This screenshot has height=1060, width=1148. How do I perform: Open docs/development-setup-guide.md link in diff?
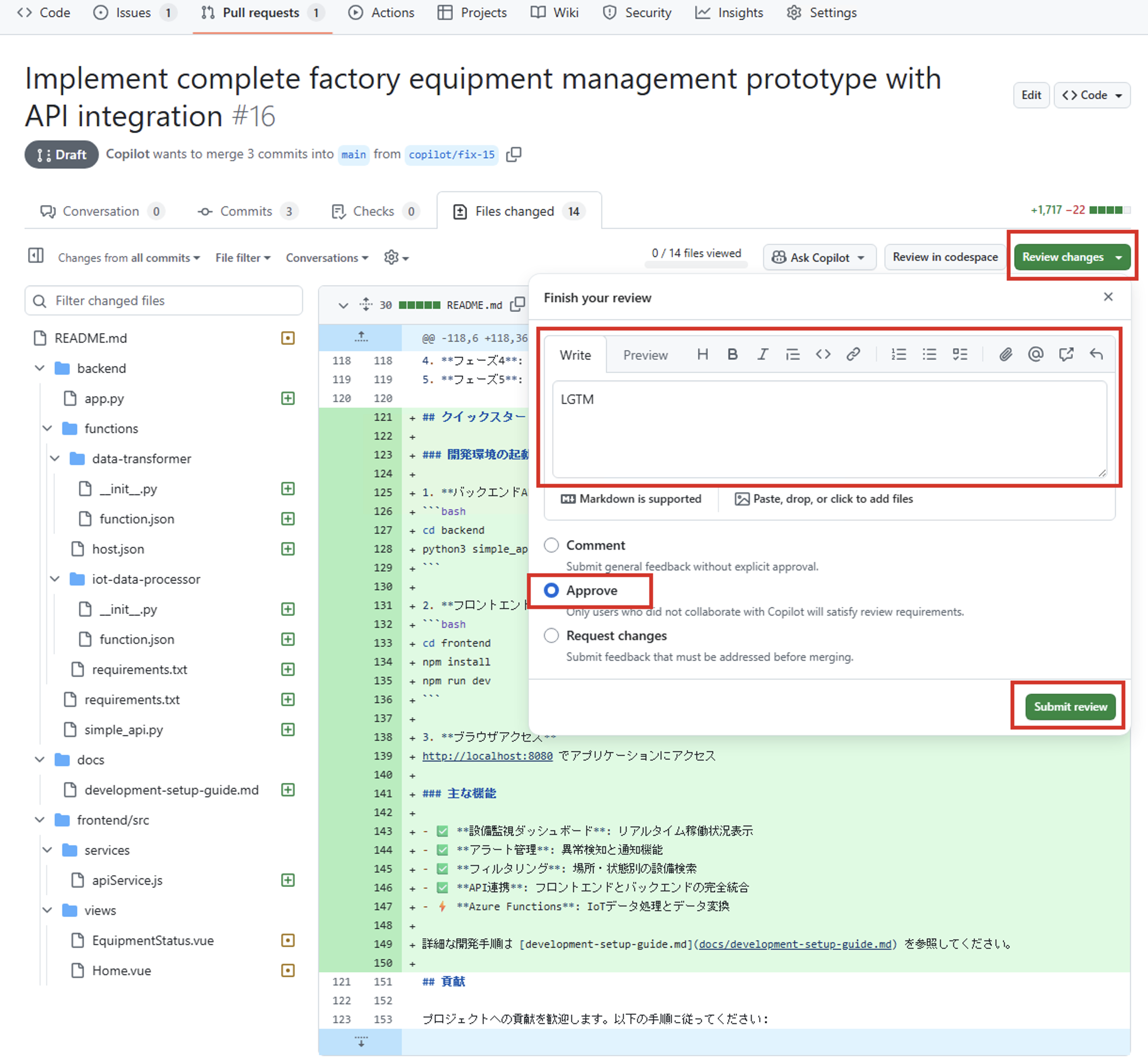(795, 944)
